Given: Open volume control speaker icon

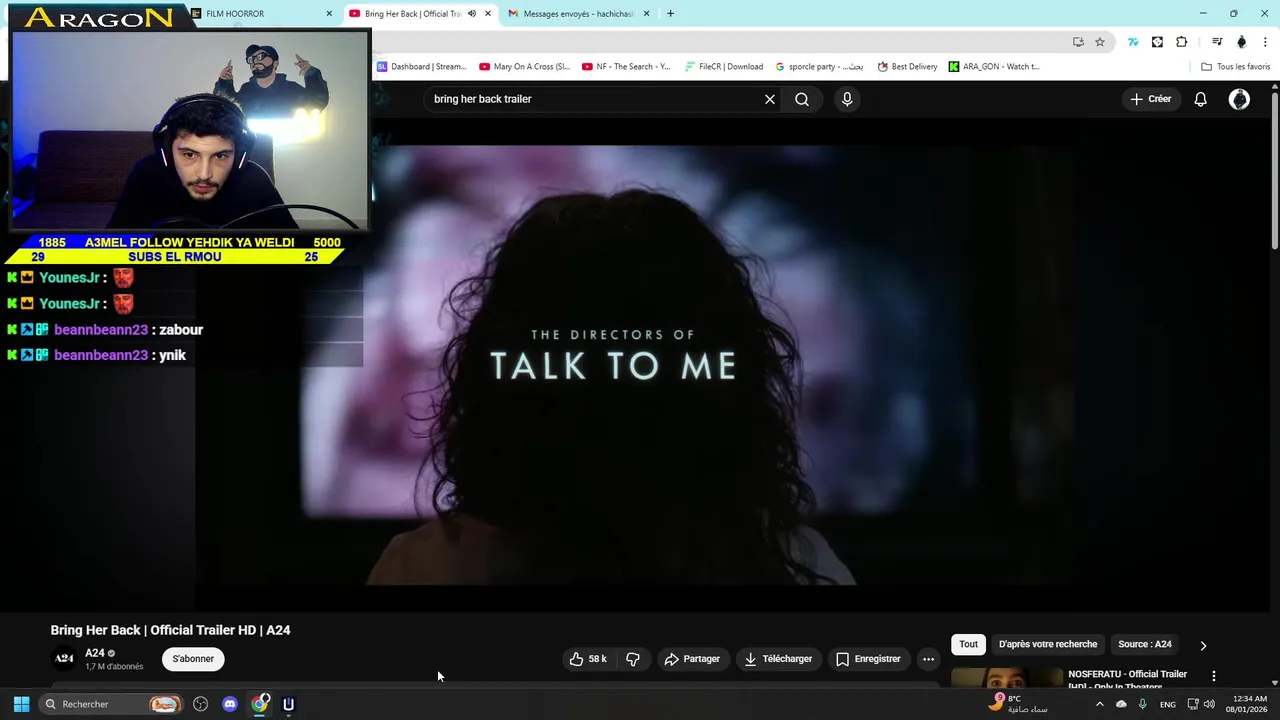Looking at the screenshot, I should click(x=1209, y=704).
